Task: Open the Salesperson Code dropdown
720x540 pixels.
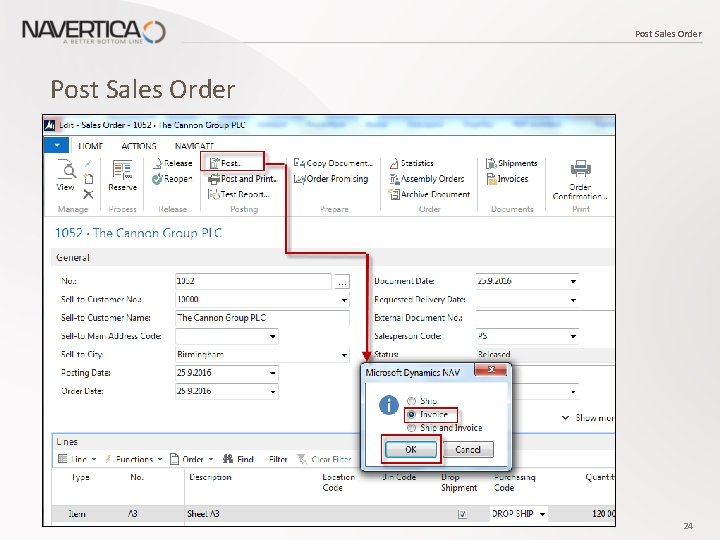Action: point(573,336)
